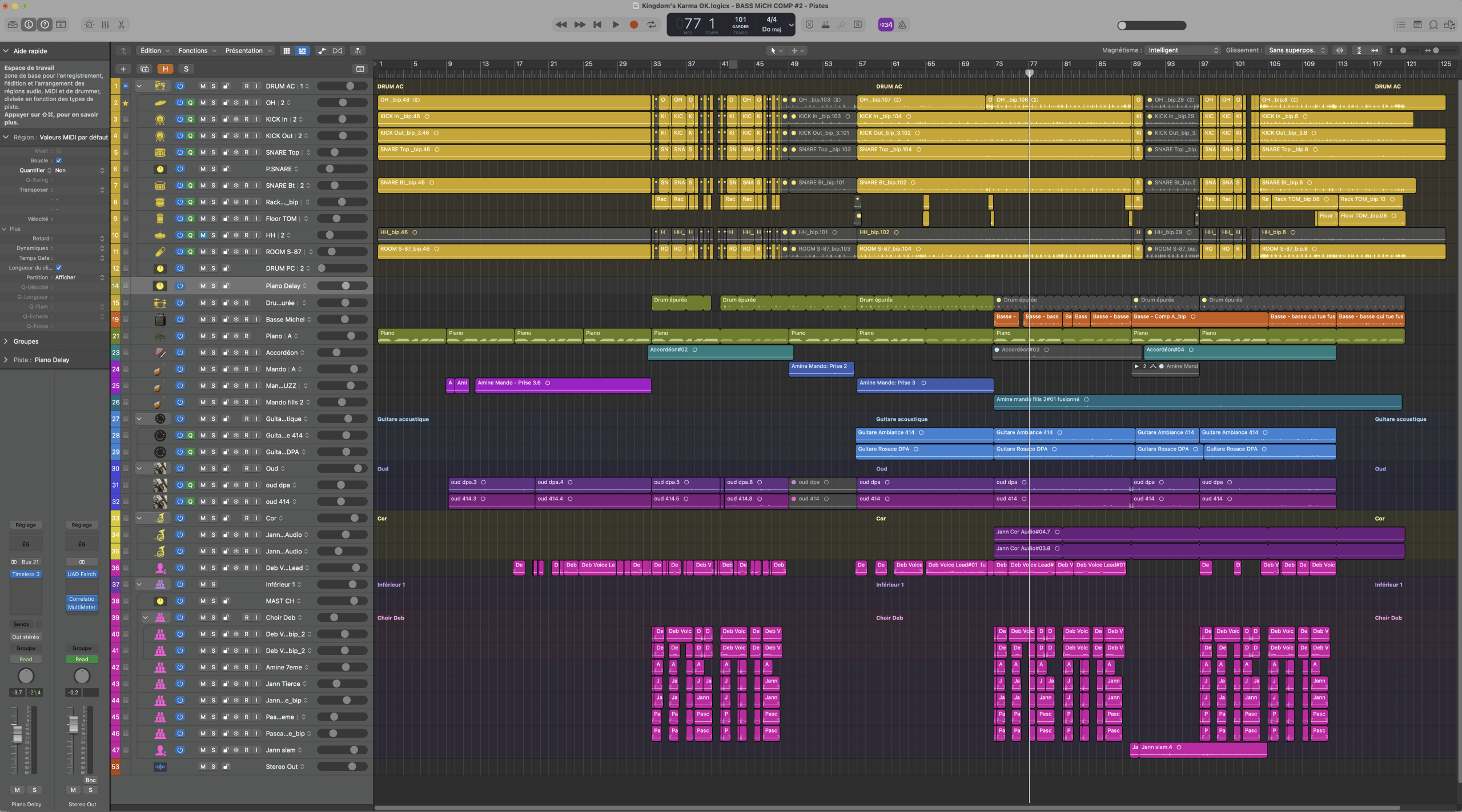Screen dimensions: 1462x812
Task: Open the Glissement Sans superpos. dropdown
Action: coord(1295,50)
